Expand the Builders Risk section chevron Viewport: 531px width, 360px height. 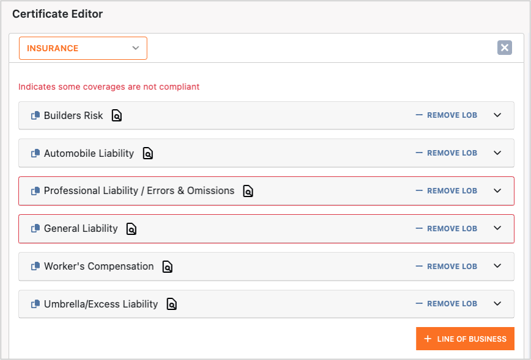click(497, 115)
